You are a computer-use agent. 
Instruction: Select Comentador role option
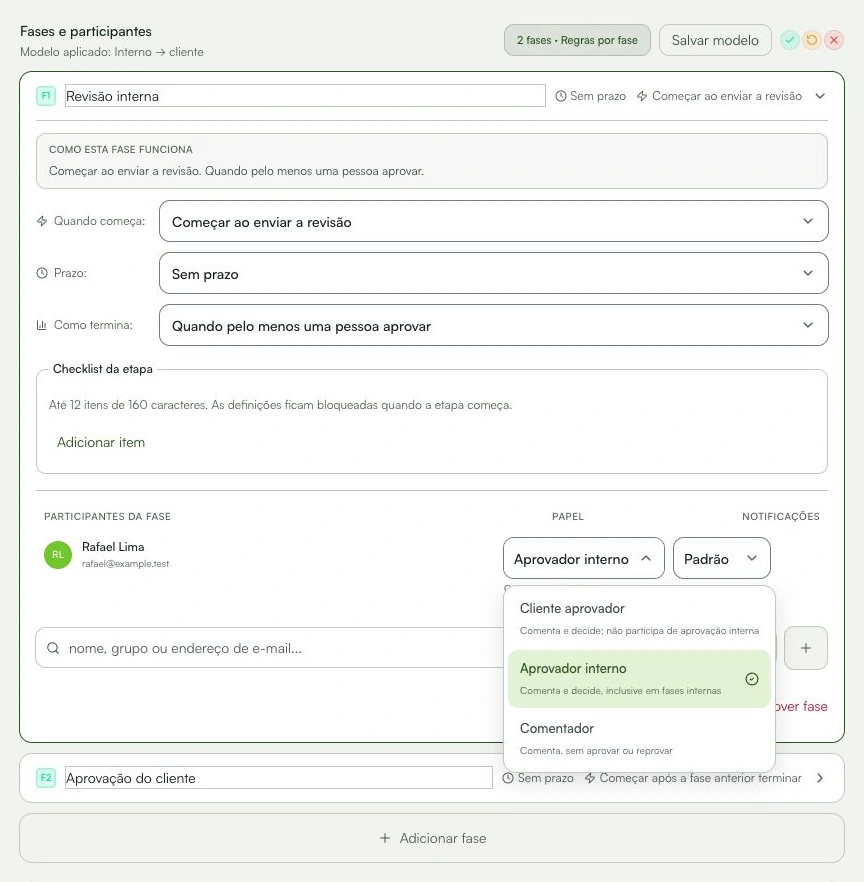pos(639,739)
